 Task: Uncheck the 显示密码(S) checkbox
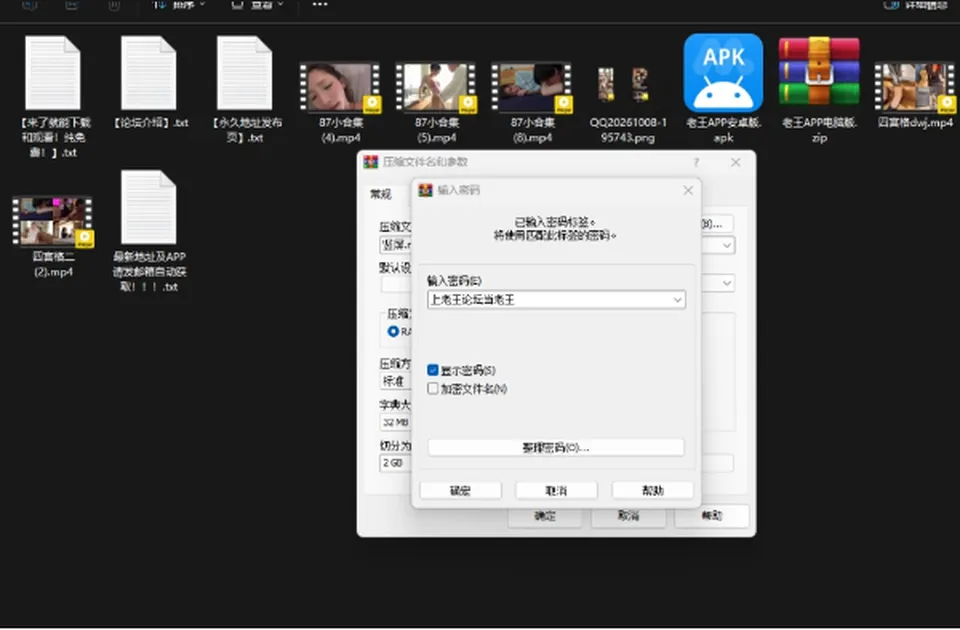pyautogui.click(x=433, y=370)
